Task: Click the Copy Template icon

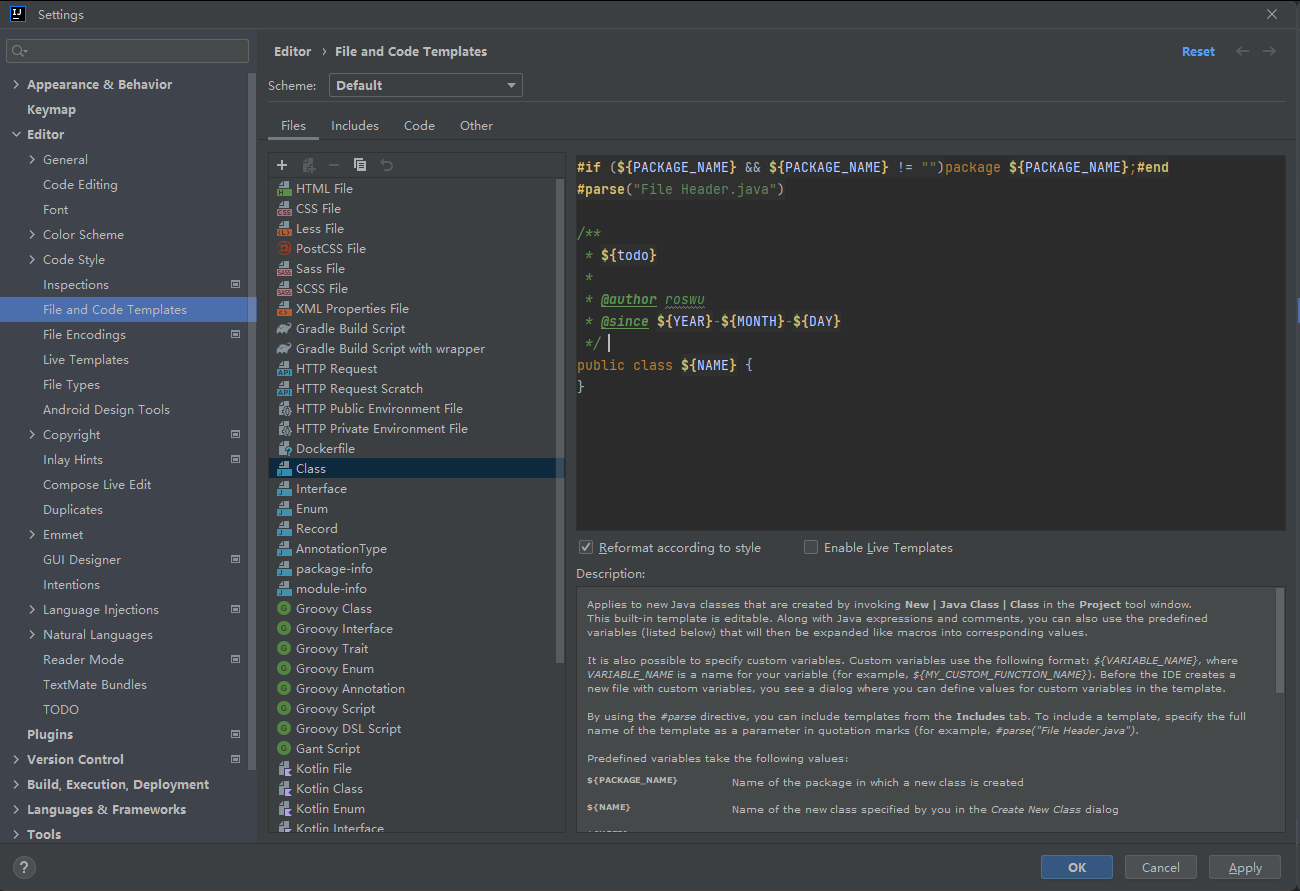Action: tap(360, 165)
